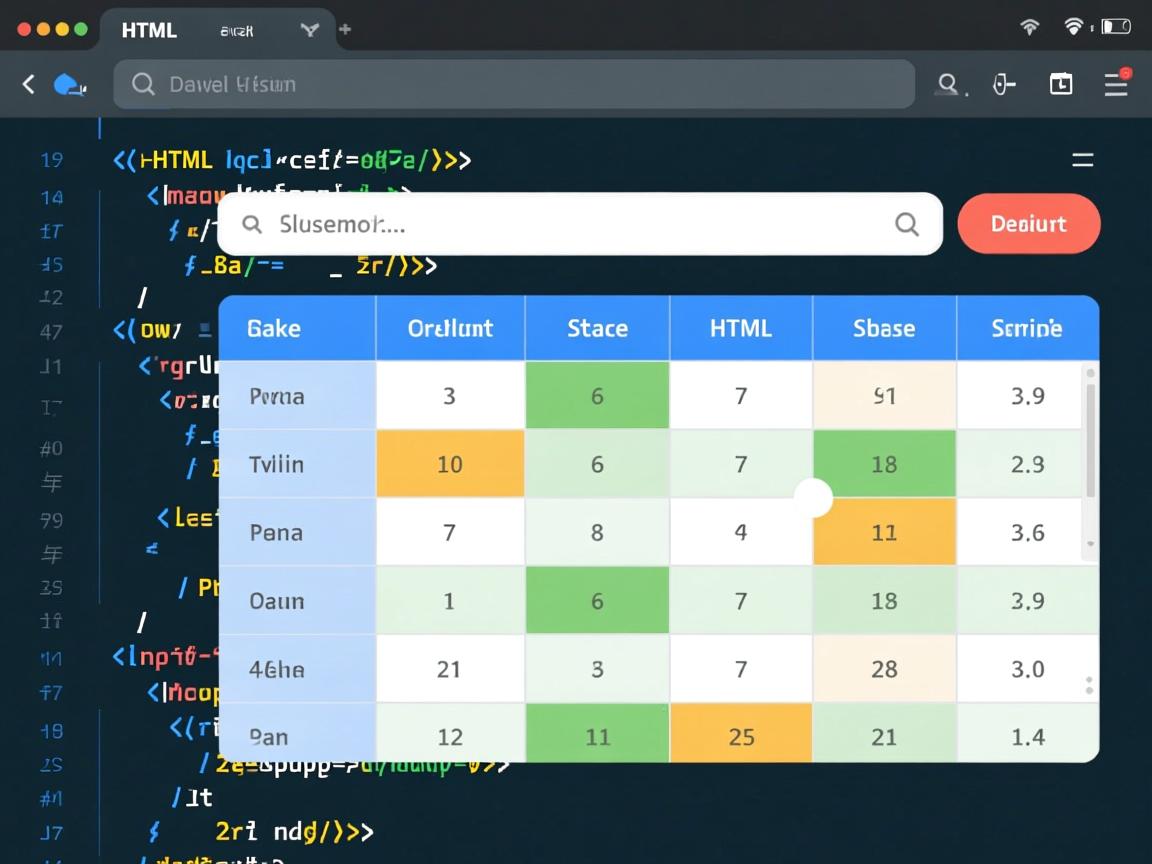Viewport: 1152px width, 864px height.
Task: Select the Stace column header
Action: 597,328
